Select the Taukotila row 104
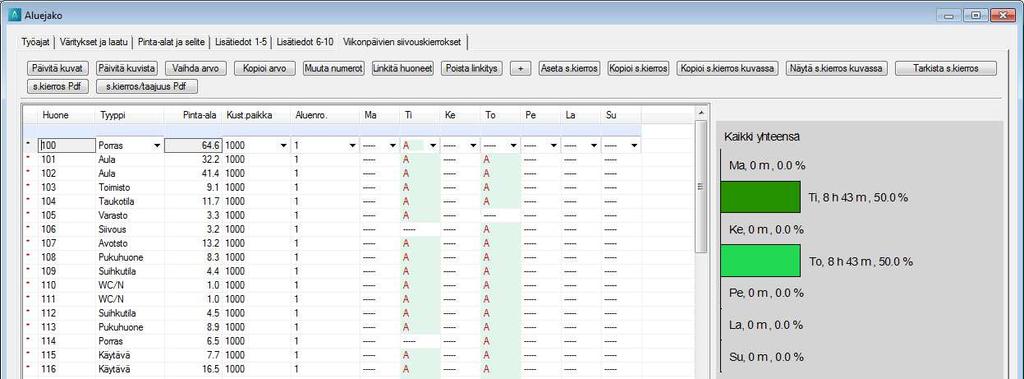This screenshot has width=1024, height=379. [x=332, y=201]
